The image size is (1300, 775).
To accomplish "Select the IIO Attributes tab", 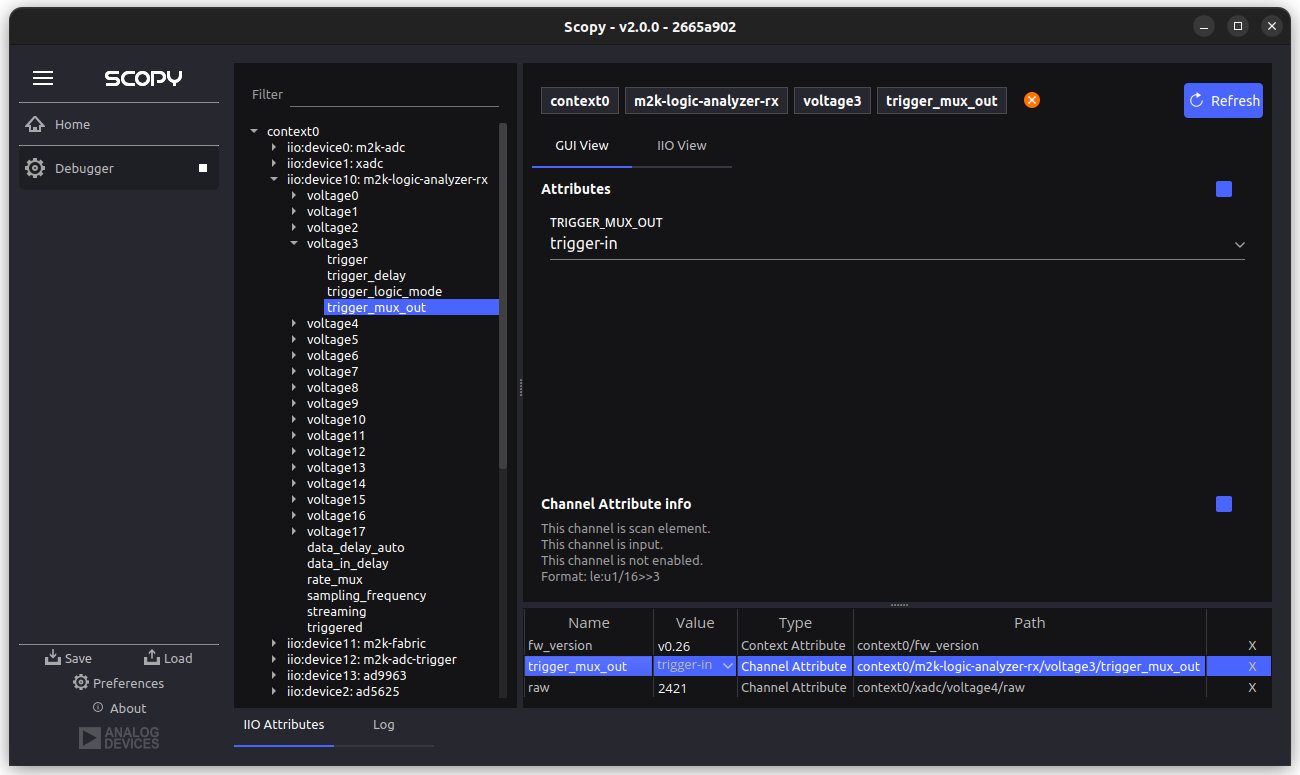I will [284, 725].
